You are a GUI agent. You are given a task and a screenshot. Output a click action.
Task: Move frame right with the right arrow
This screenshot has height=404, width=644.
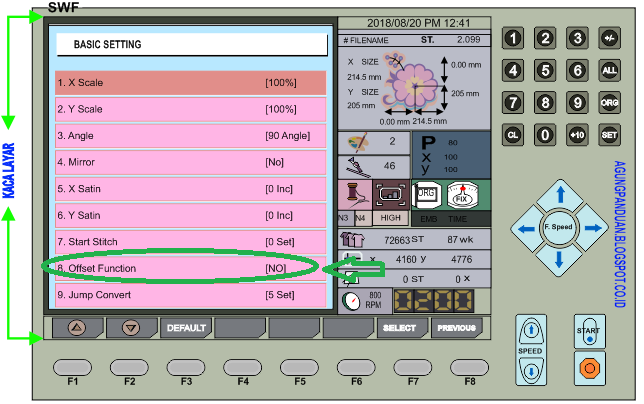(x=593, y=228)
